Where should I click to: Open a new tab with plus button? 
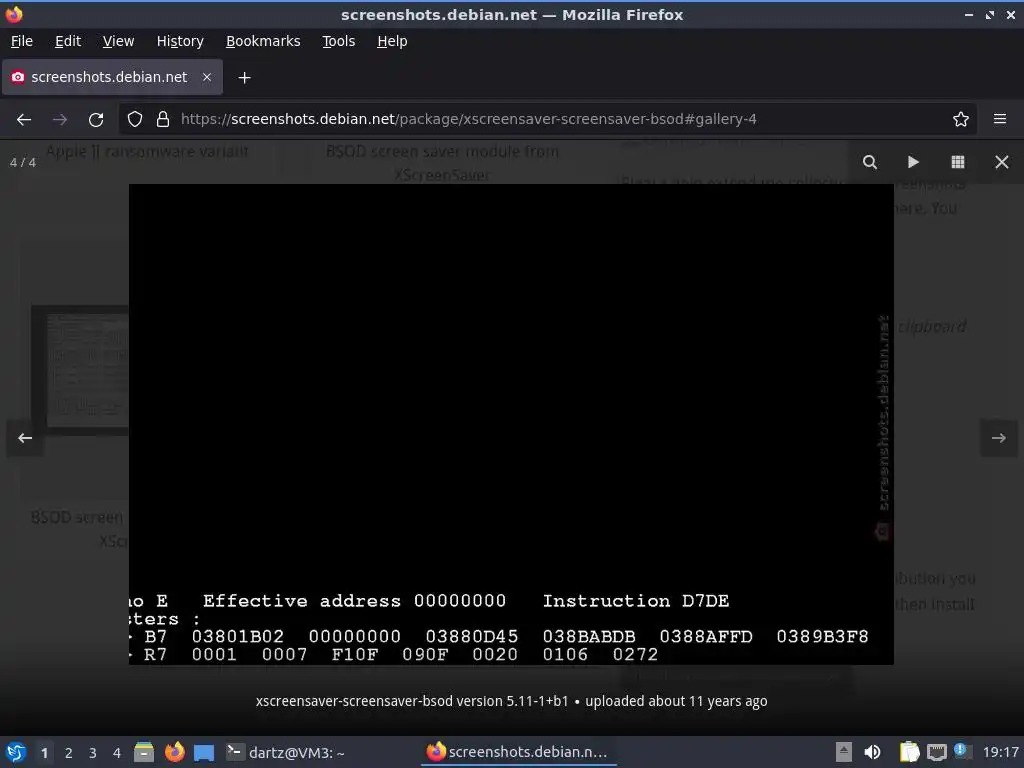pos(244,78)
